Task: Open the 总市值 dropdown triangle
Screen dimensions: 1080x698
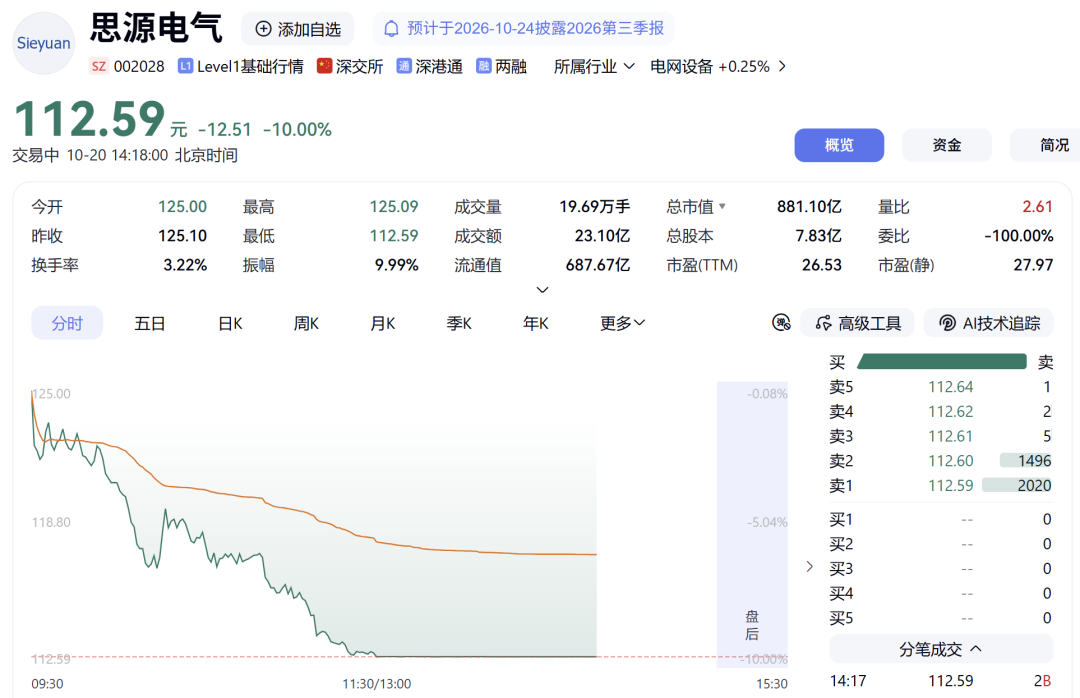Action: [722, 206]
